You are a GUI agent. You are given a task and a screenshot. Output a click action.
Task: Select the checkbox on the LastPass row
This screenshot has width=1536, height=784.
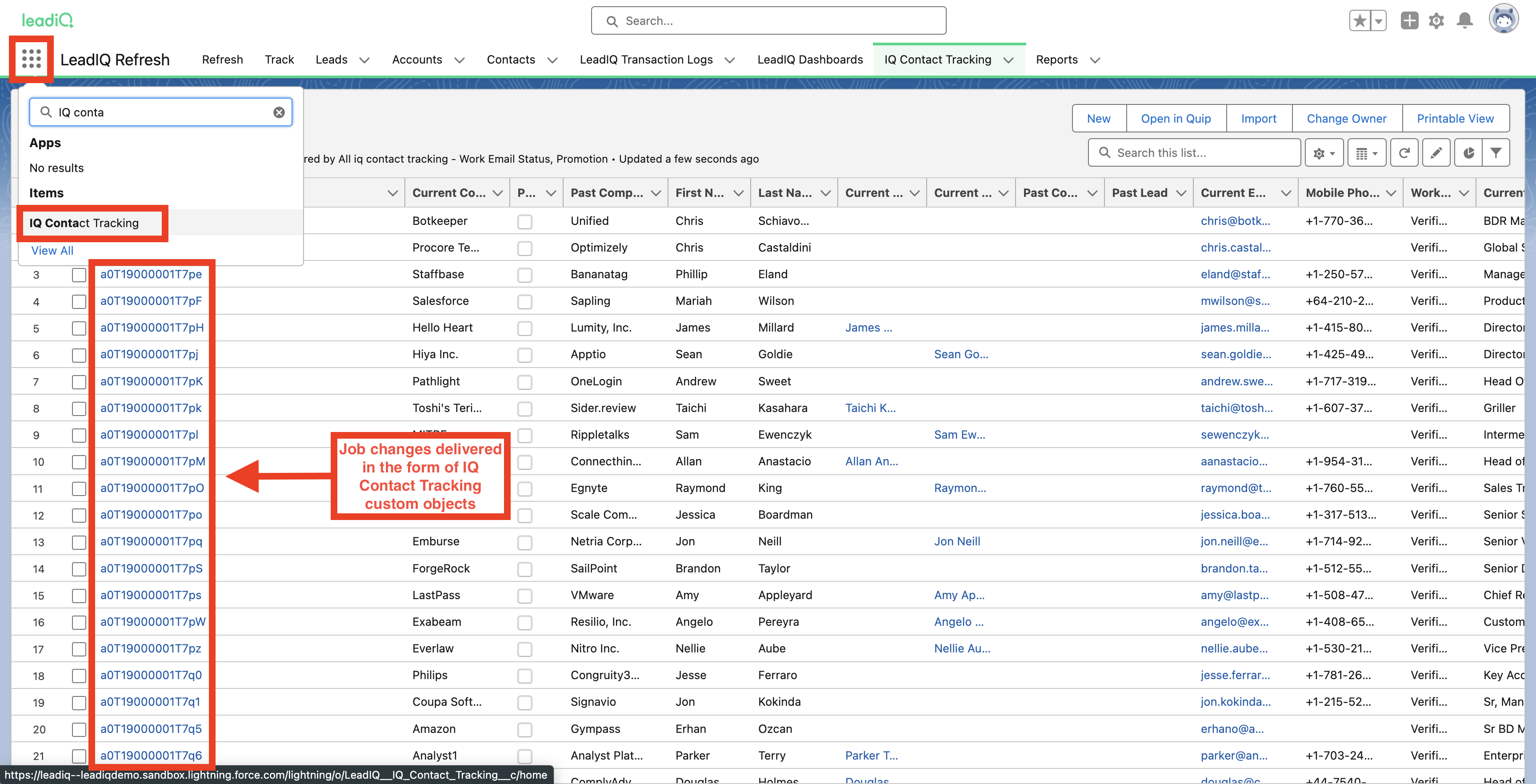coord(525,596)
